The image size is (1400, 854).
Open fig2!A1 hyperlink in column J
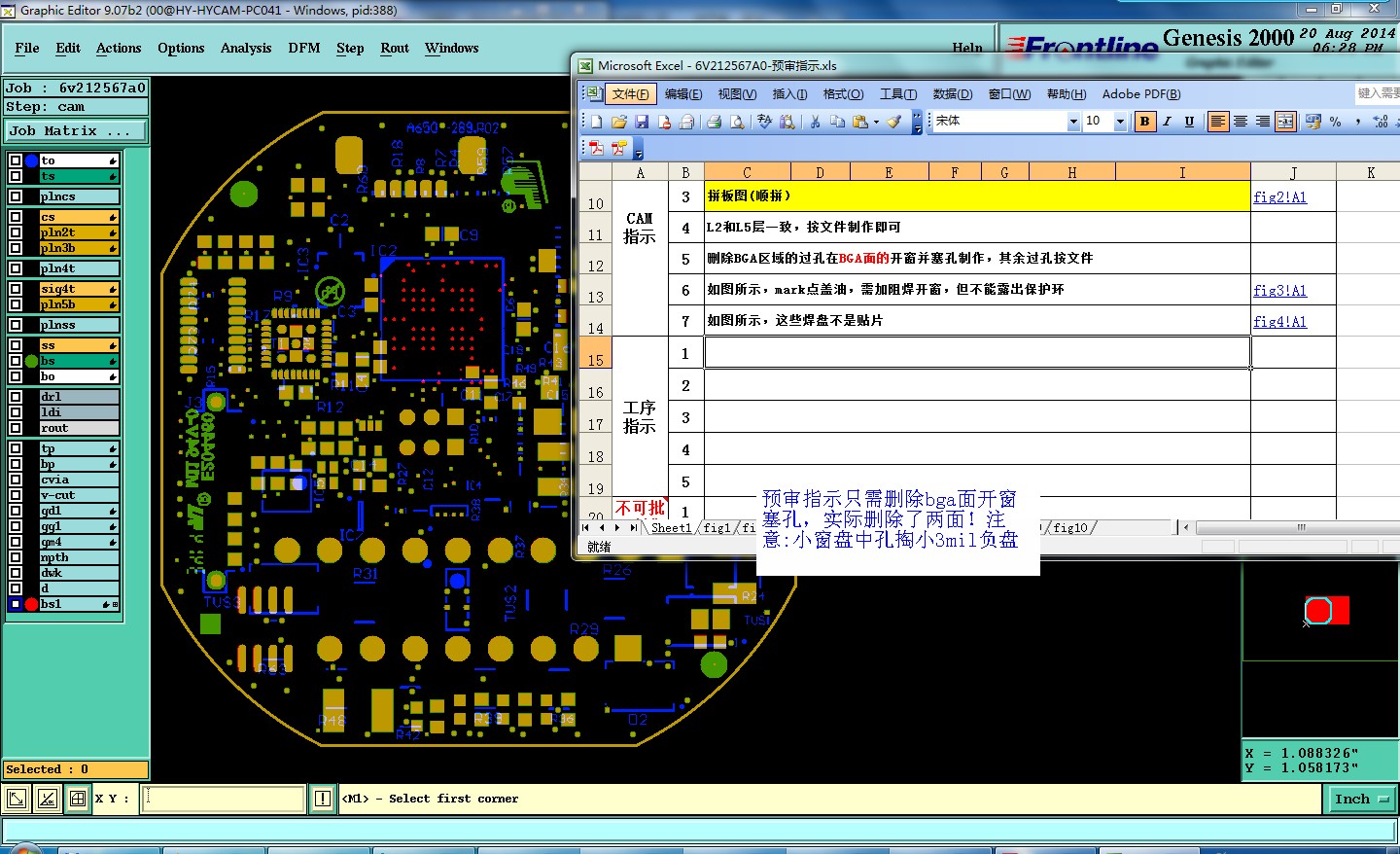[1279, 196]
